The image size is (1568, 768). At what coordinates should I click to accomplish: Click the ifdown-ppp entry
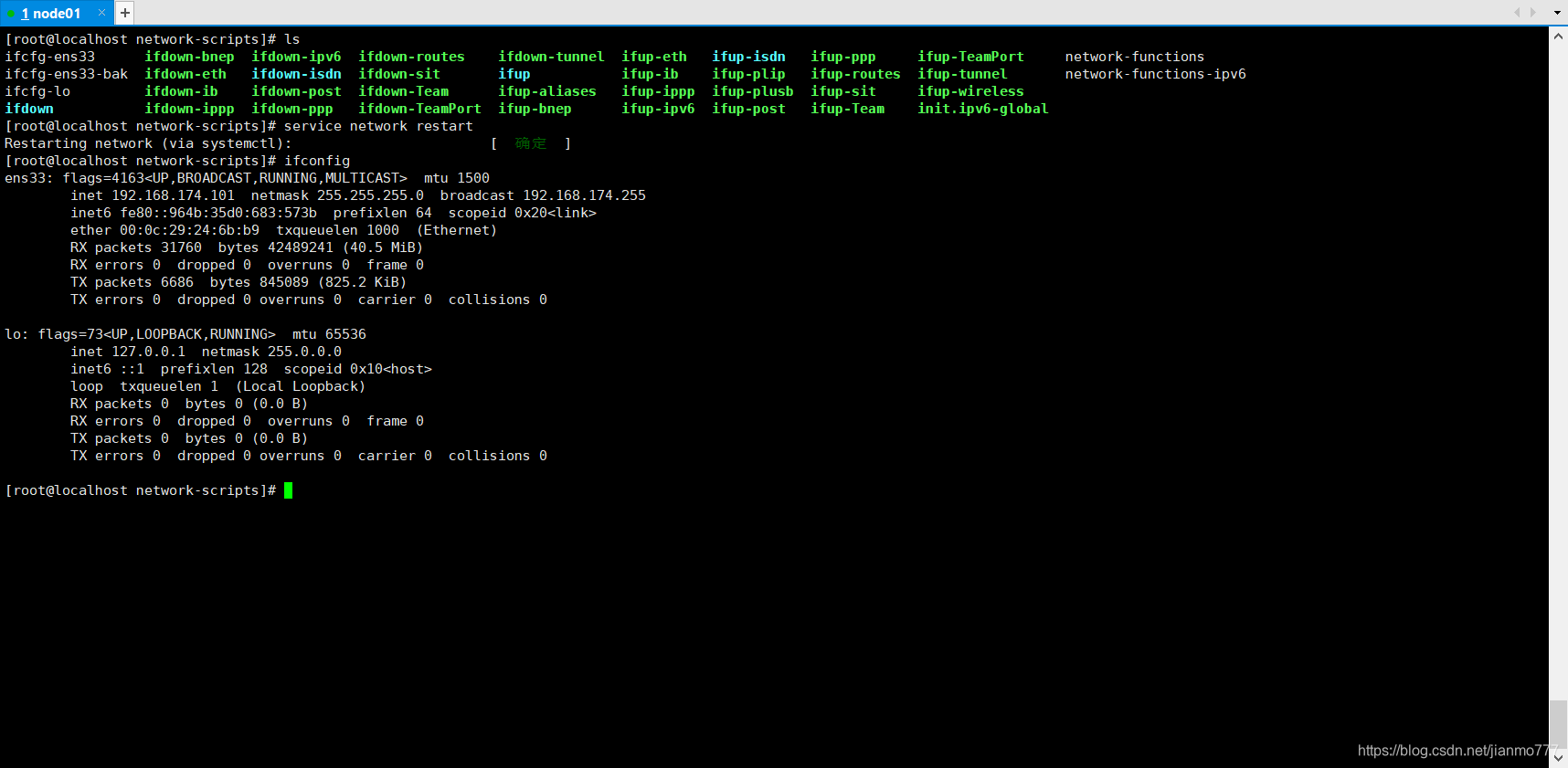click(292, 109)
